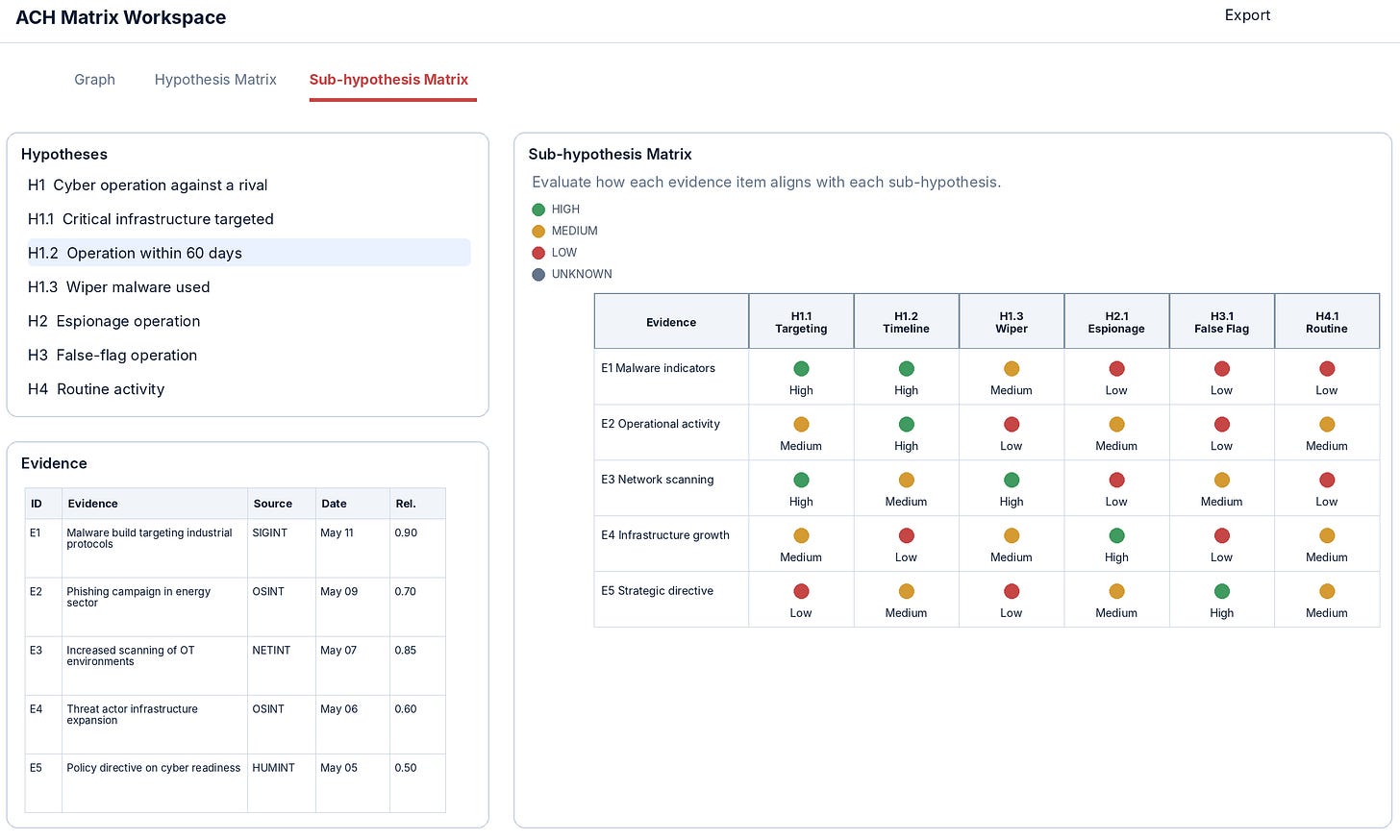
Task: Select the red dot for E2 under H1.3 Wiper
Action: click(1012, 424)
